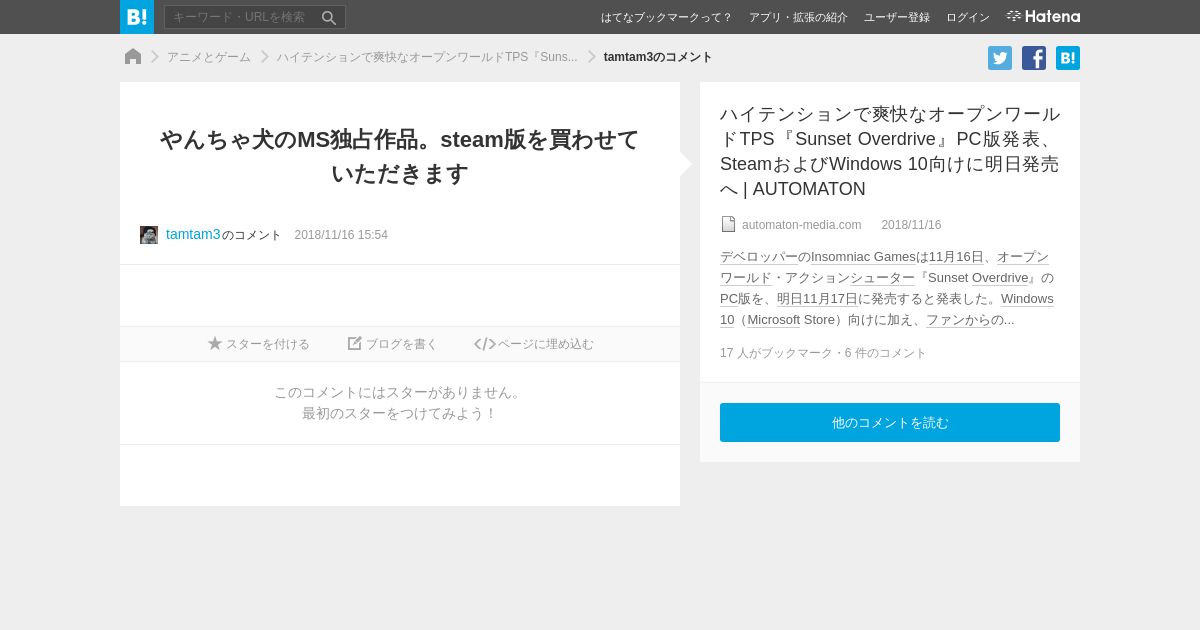Open the Microsoft keyword link
The width and height of the screenshot is (1200, 630).
pos(773,320)
